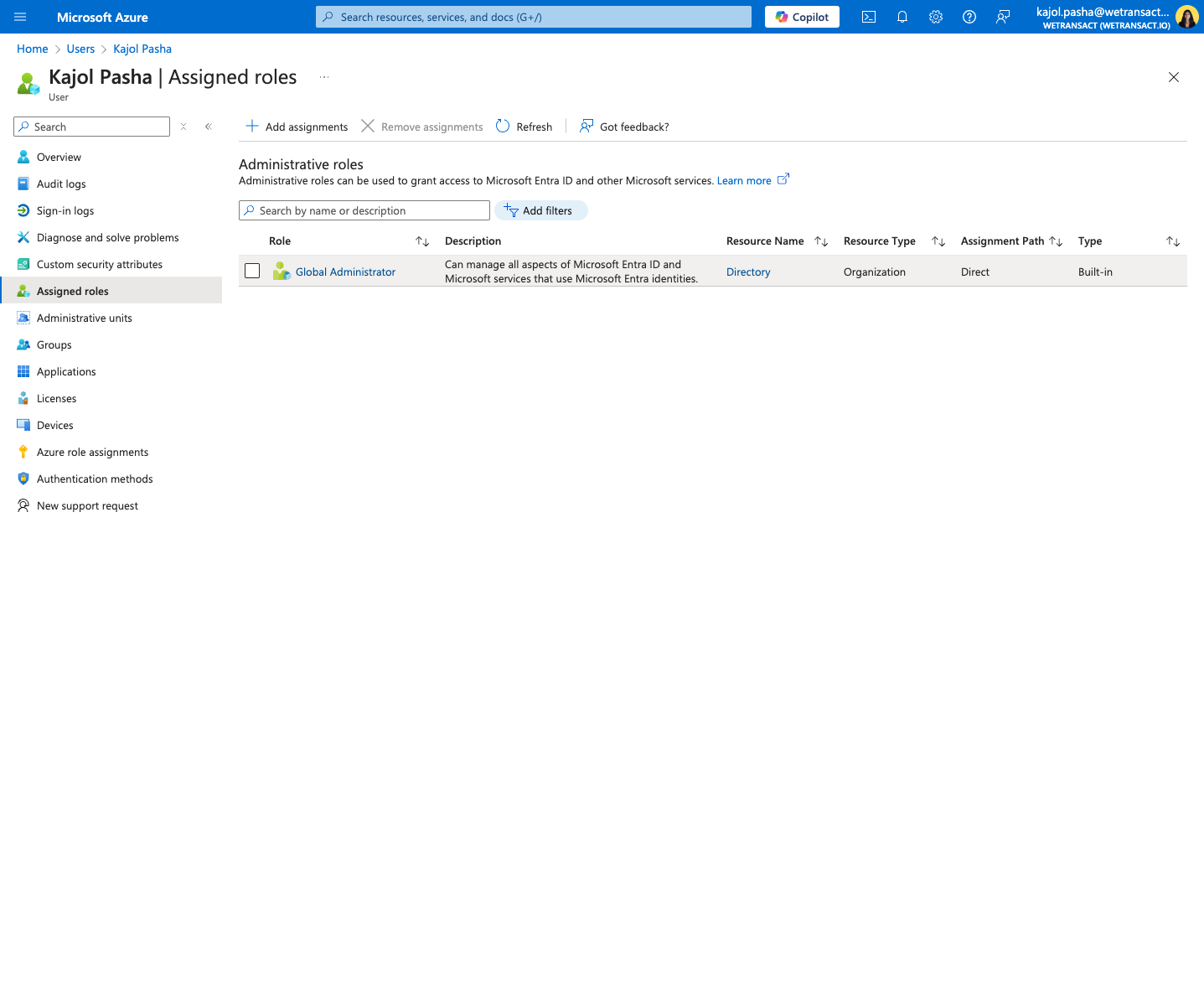1204x1004 pixels.
Task: Click the Devices sidebar icon
Action: pyautogui.click(x=23, y=425)
